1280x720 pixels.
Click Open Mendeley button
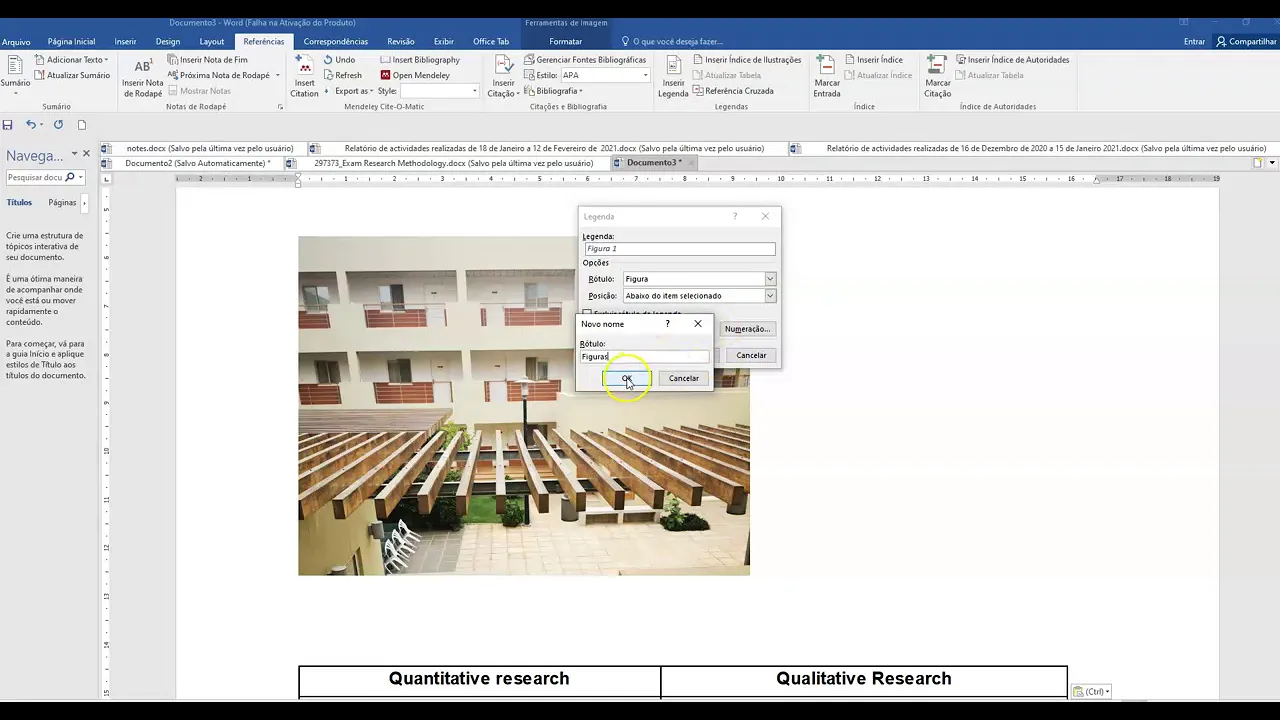pos(415,75)
